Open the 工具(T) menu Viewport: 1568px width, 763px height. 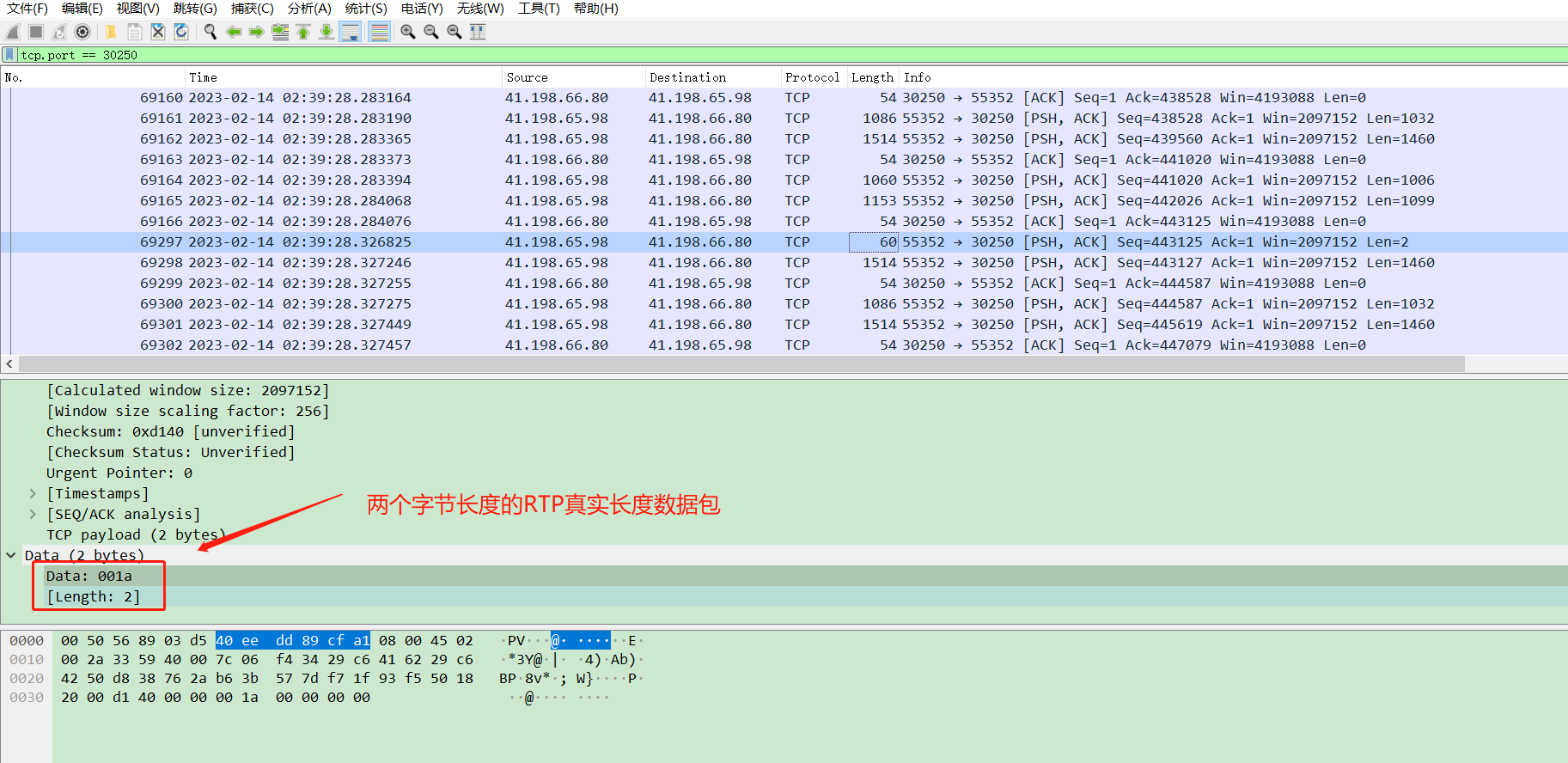coord(539,9)
